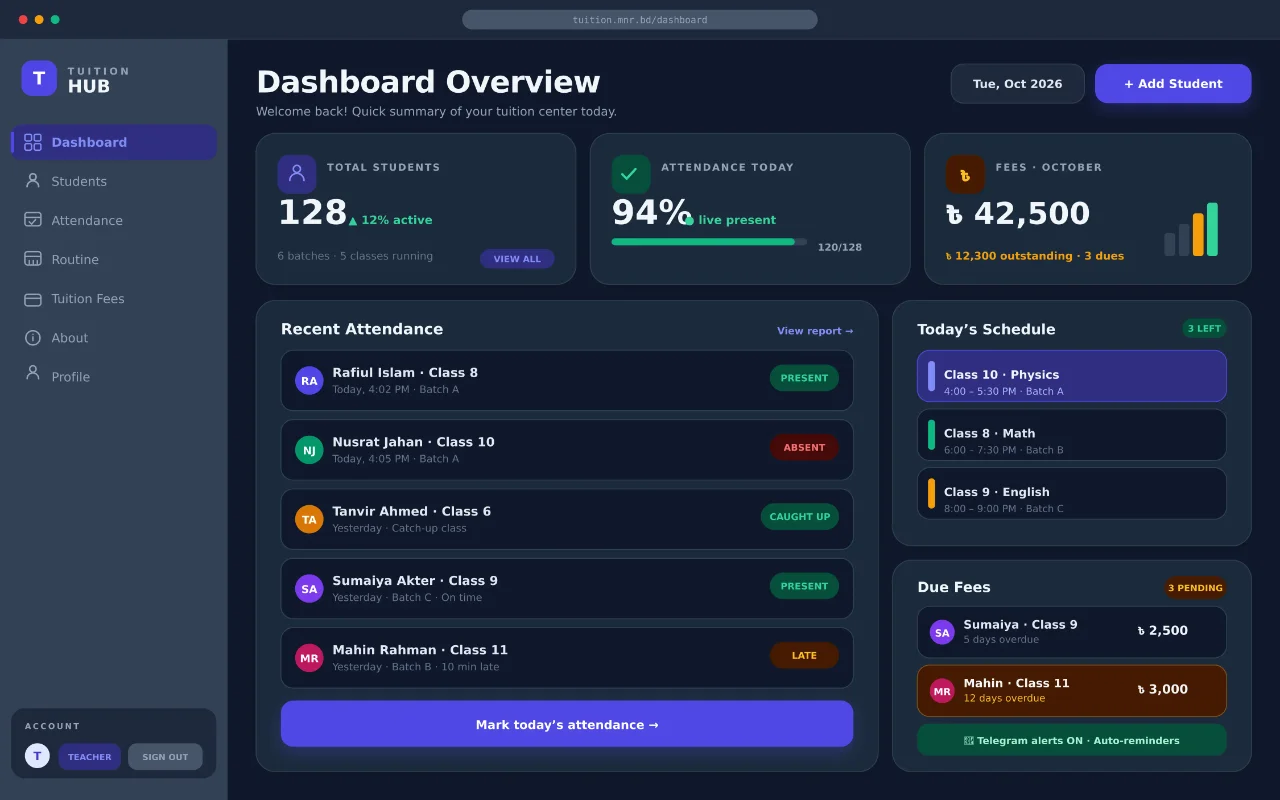1280x800 pixels.
Task: Click the fees bar chart
Action: pos(1191,229)
